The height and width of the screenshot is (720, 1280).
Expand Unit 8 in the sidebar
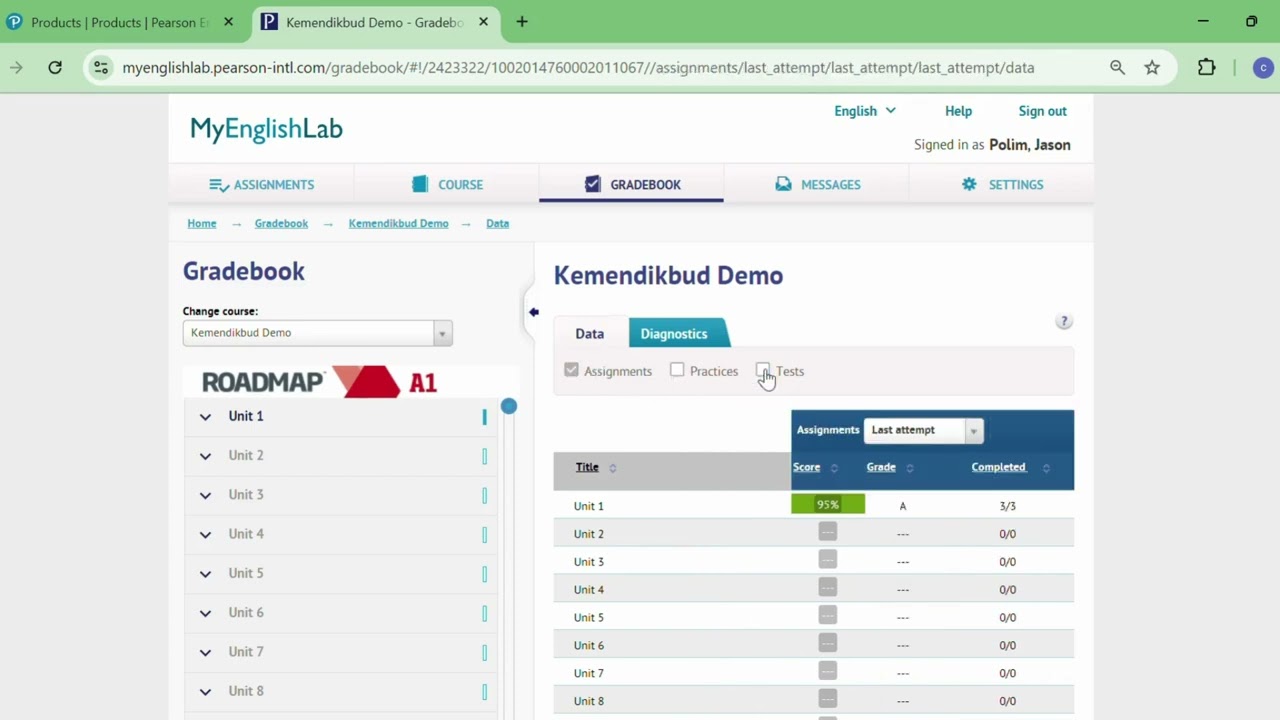click(x=205, y=691)
